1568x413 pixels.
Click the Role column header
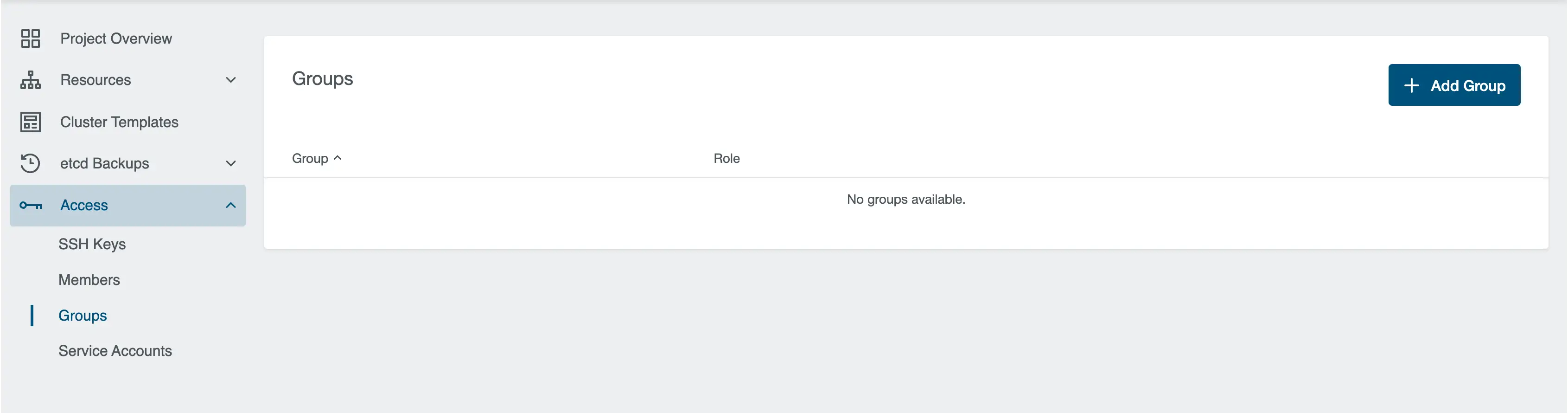727,158
